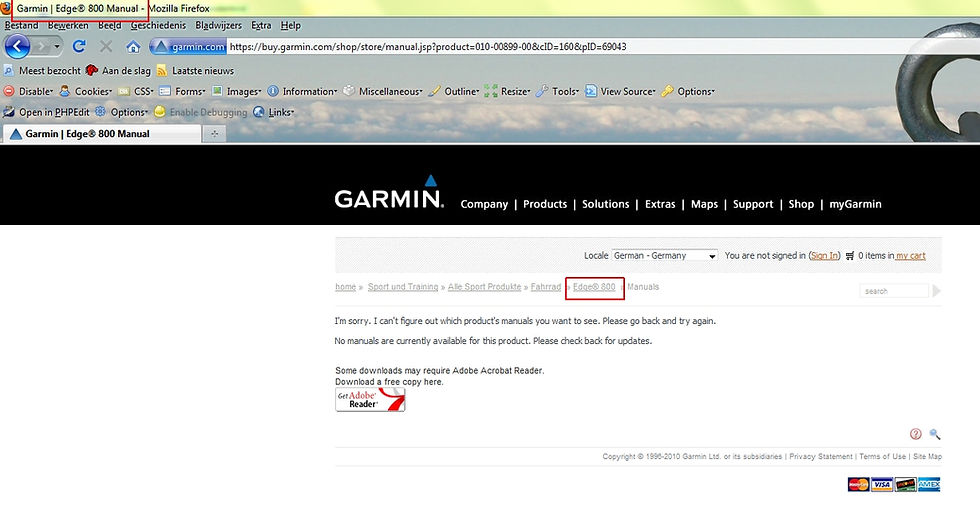Image resolution: width=980 pixels, height=514 pixels.
Task: Open the Aan de slag bookmark
Action: 118,71
